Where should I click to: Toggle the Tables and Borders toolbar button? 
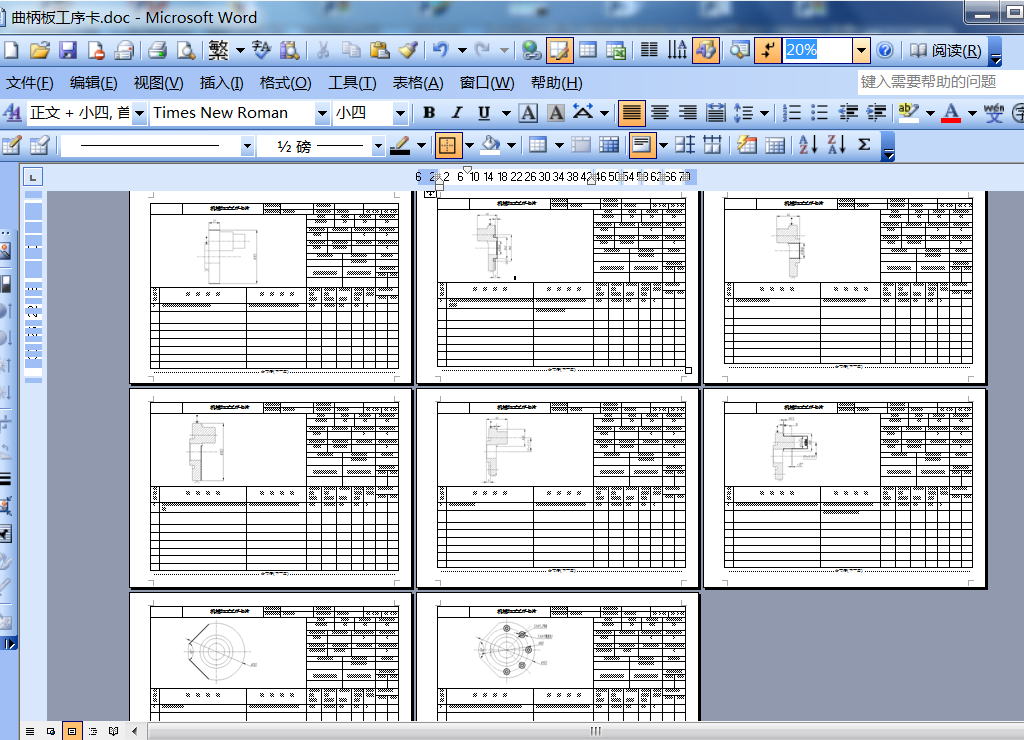(x=559, y=50)
